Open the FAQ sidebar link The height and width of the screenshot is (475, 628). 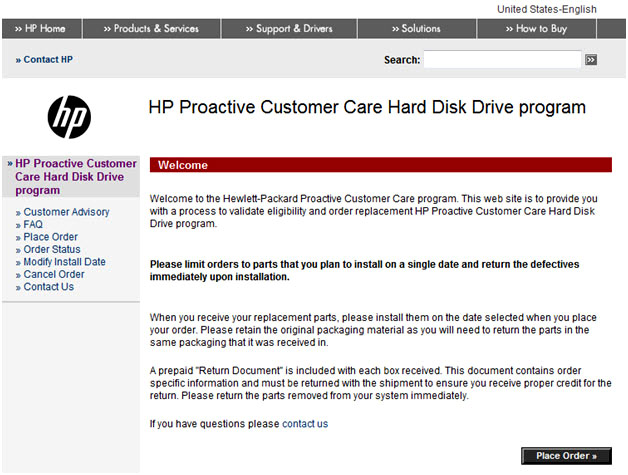(33, 225)
